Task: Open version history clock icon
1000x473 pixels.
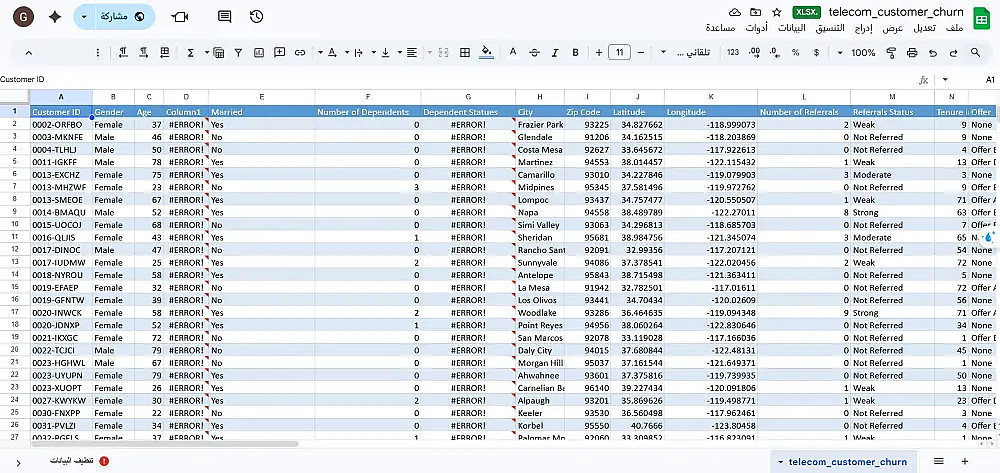Action: click(257, 16)
